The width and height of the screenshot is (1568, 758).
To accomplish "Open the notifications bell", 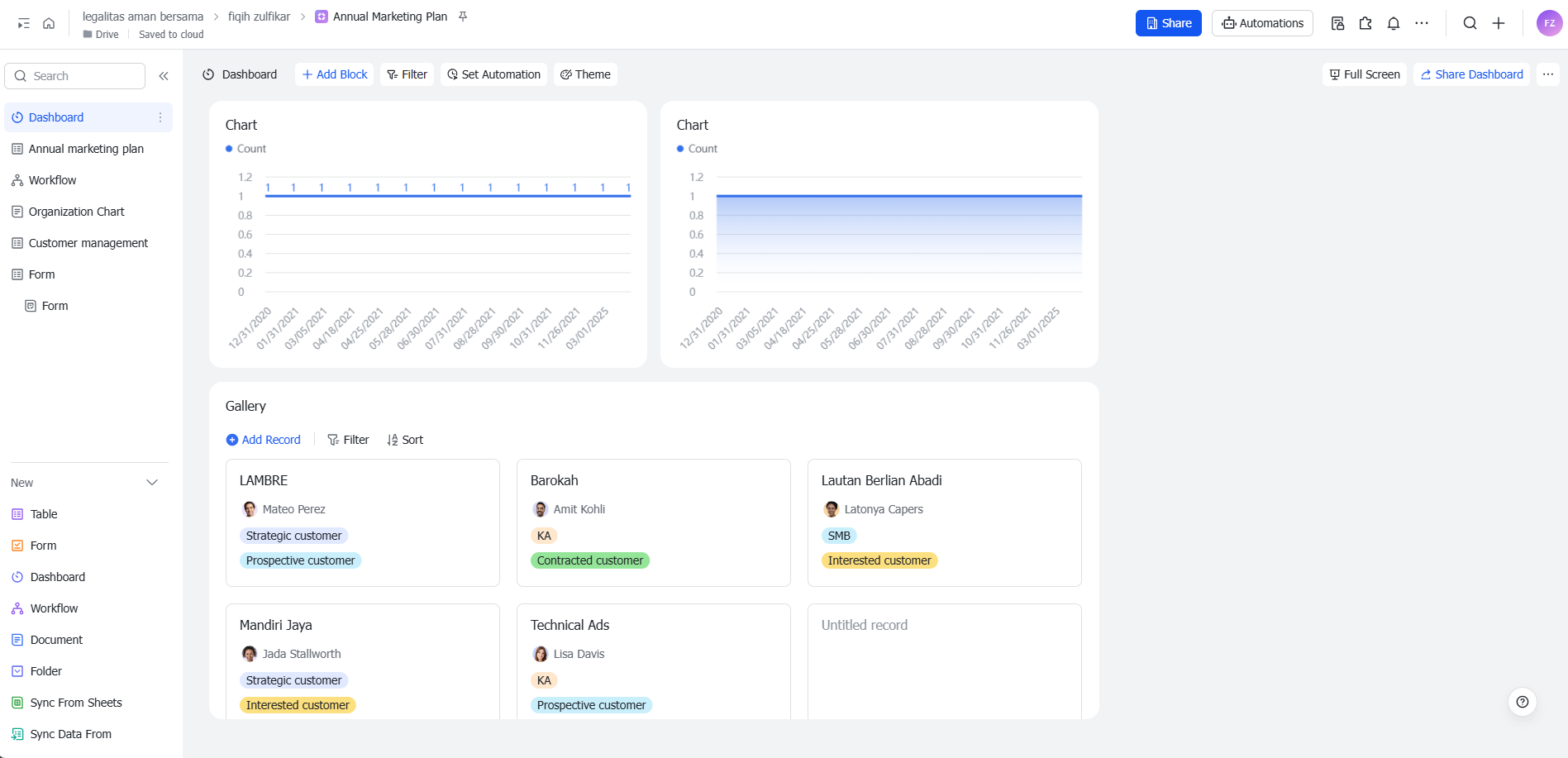I will (x=1394, y=23).
